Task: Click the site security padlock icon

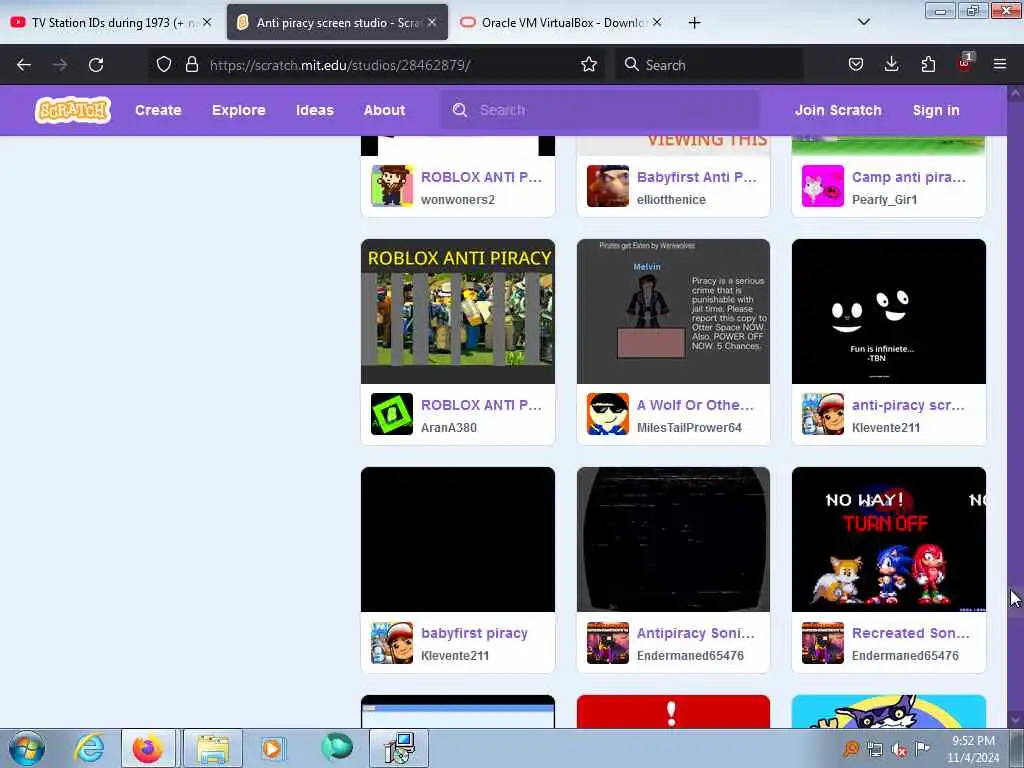Action: pyautogui.click(x=191, y=64)
